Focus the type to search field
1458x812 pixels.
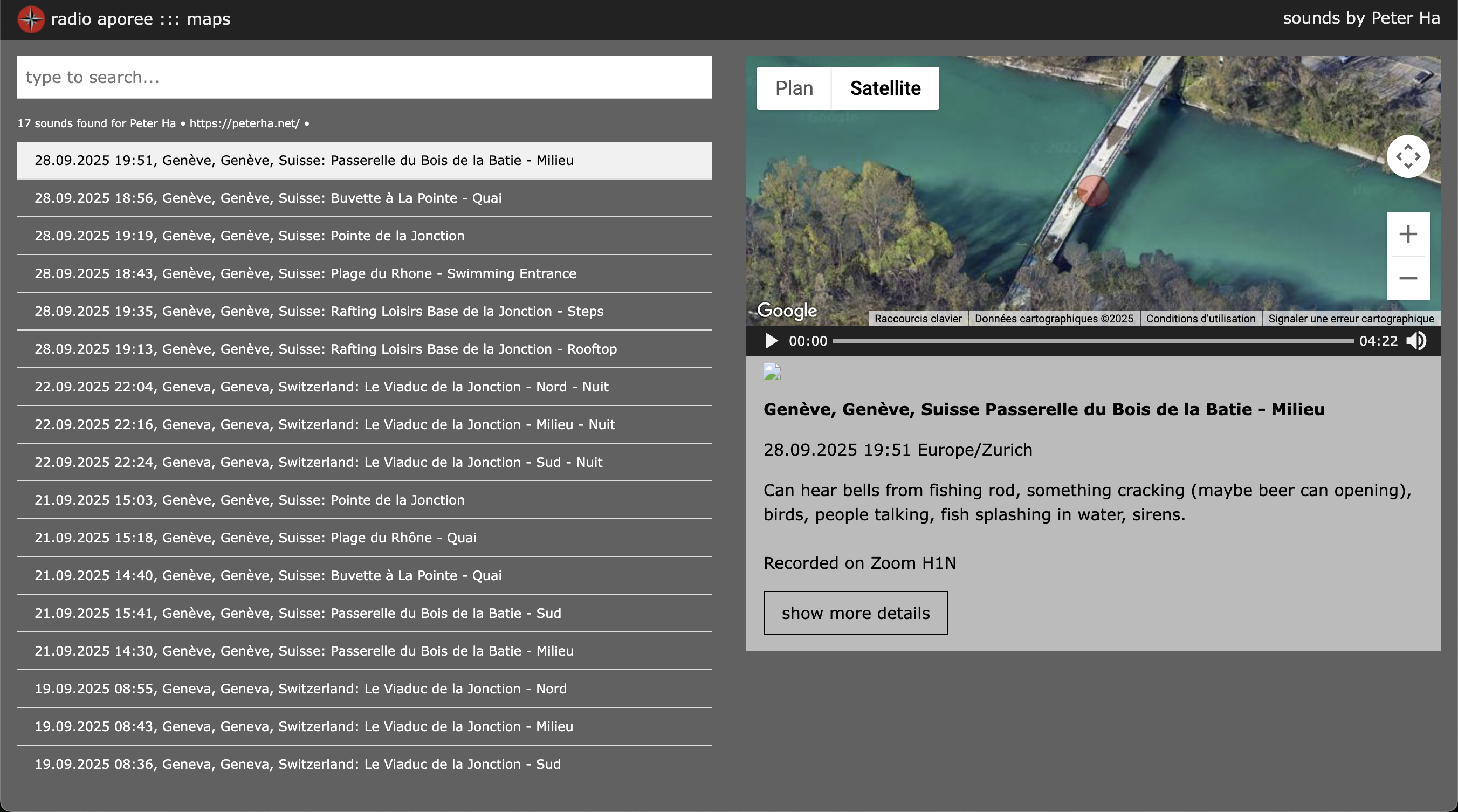(x=364, y=78)
